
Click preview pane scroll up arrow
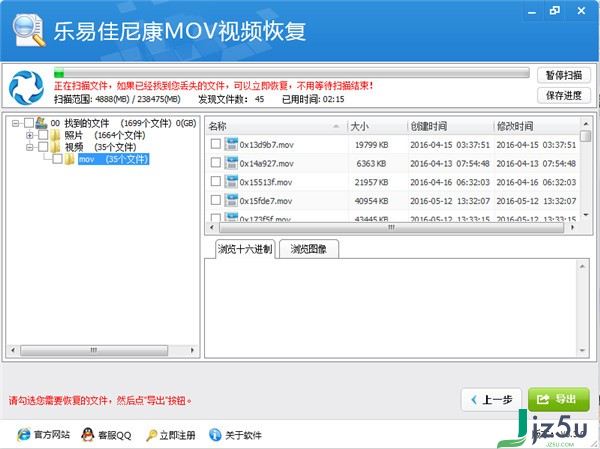pyautogui.click(x=582, y=266)
